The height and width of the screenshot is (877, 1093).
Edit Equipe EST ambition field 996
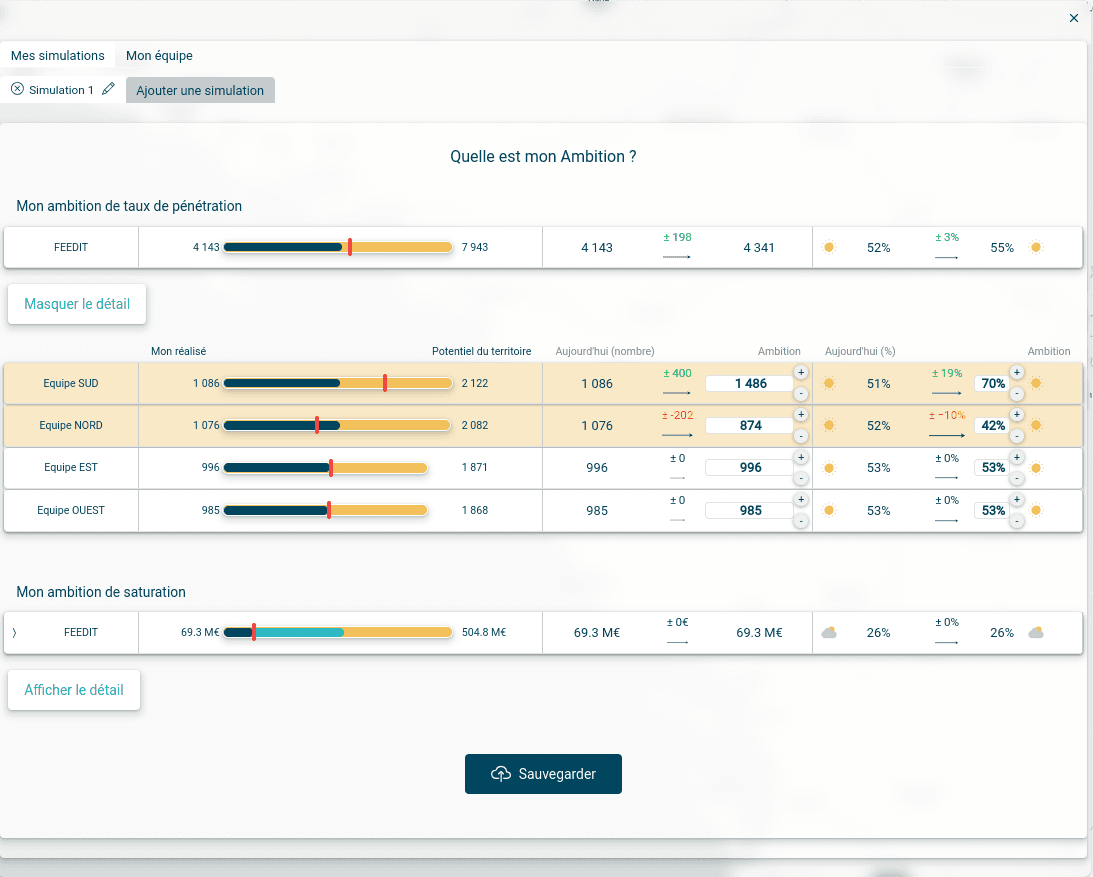pos(750,468)
